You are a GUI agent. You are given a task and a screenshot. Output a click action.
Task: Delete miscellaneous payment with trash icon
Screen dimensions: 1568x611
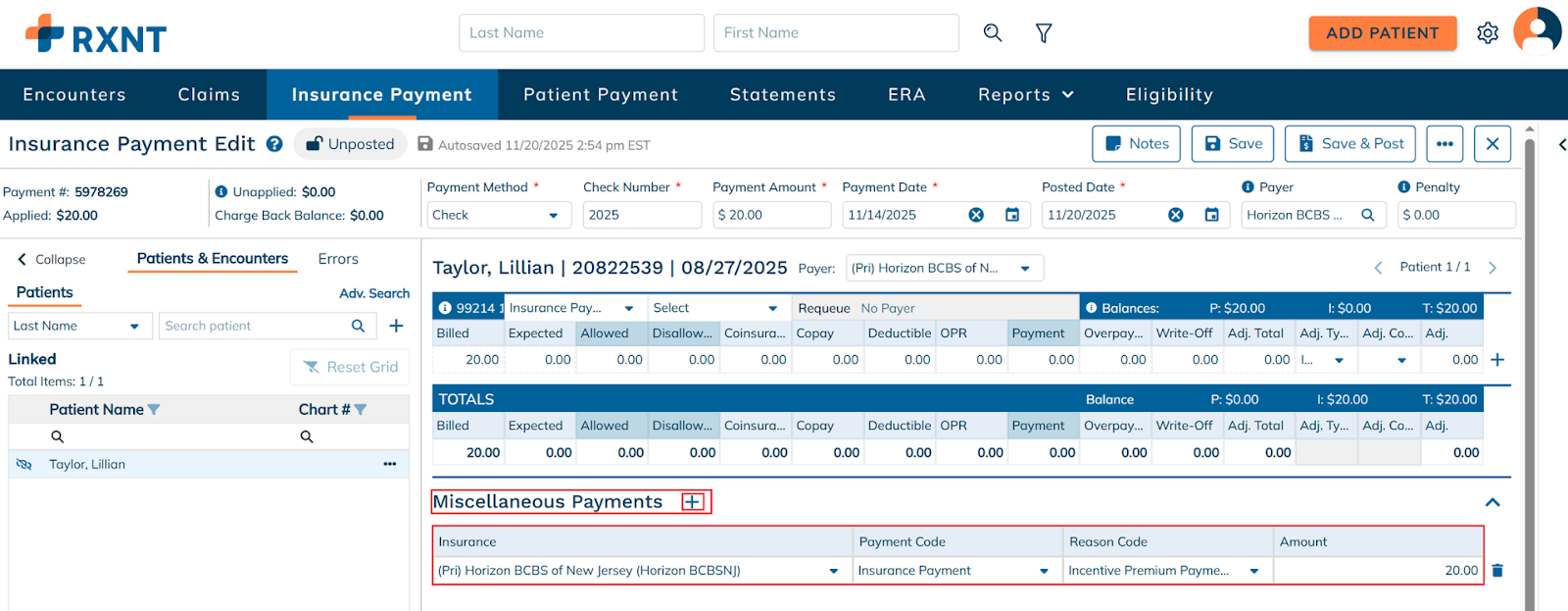click(x=1496, y=570)
